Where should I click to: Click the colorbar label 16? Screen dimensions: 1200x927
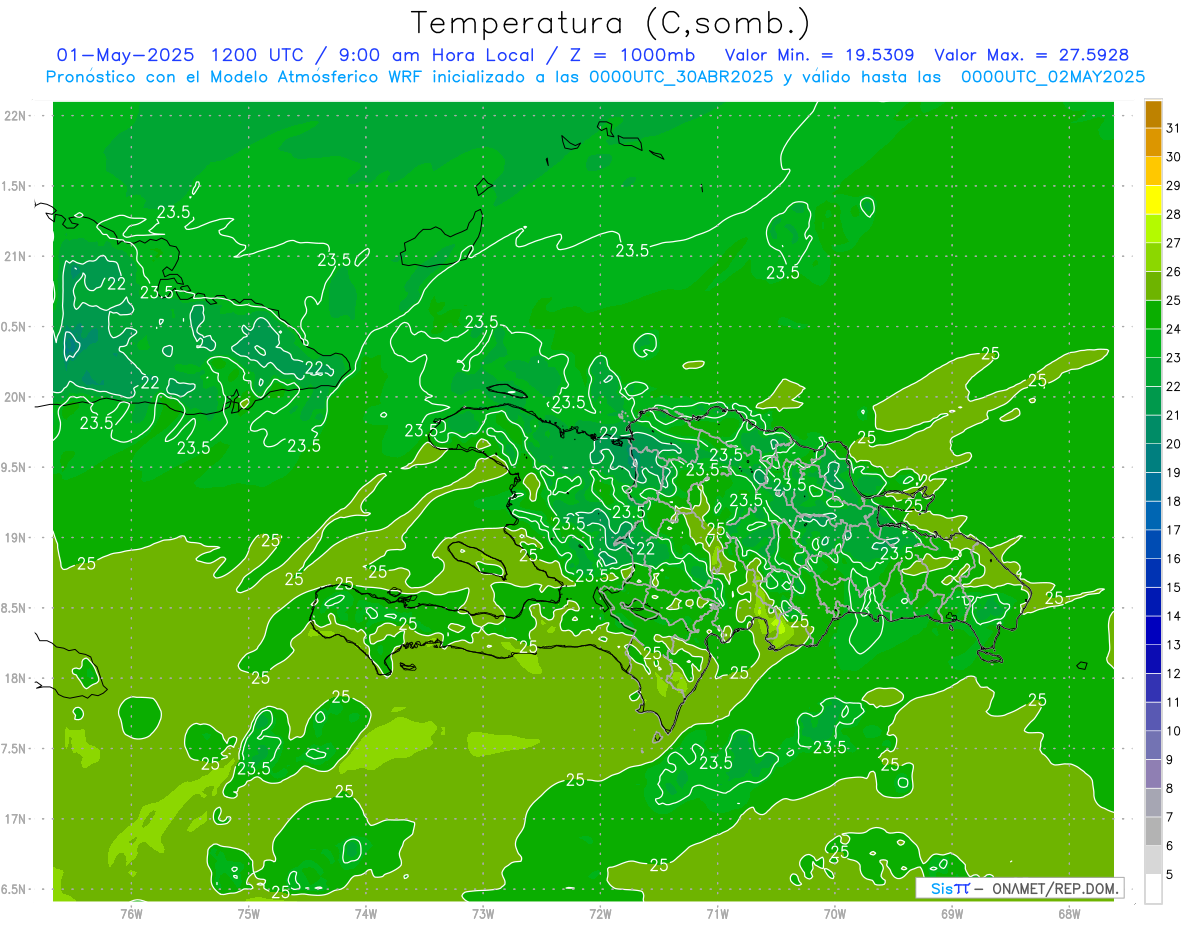tap(1174, 558)
